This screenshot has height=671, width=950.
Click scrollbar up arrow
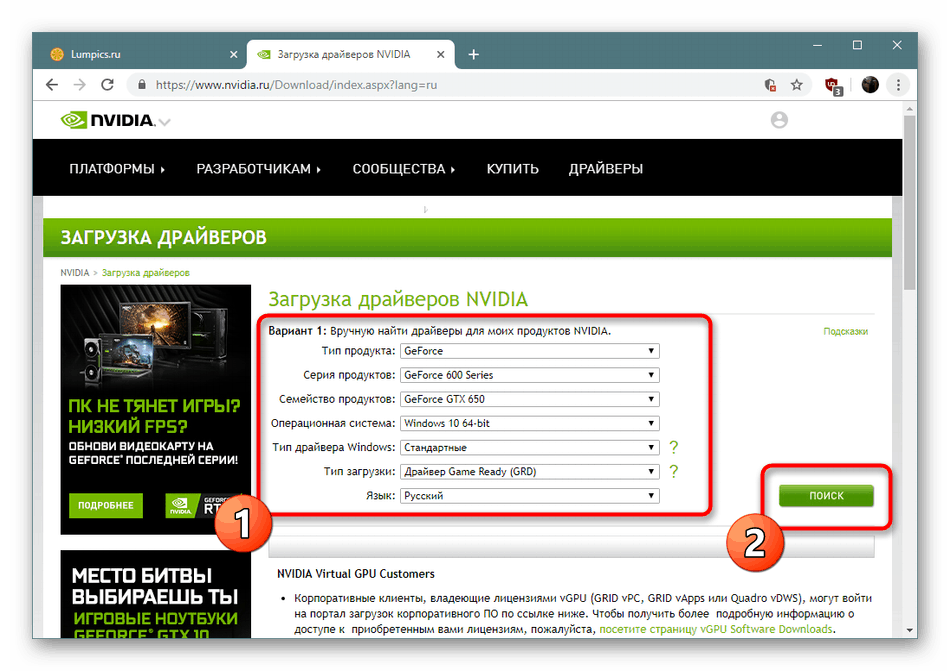coord(909,109)
